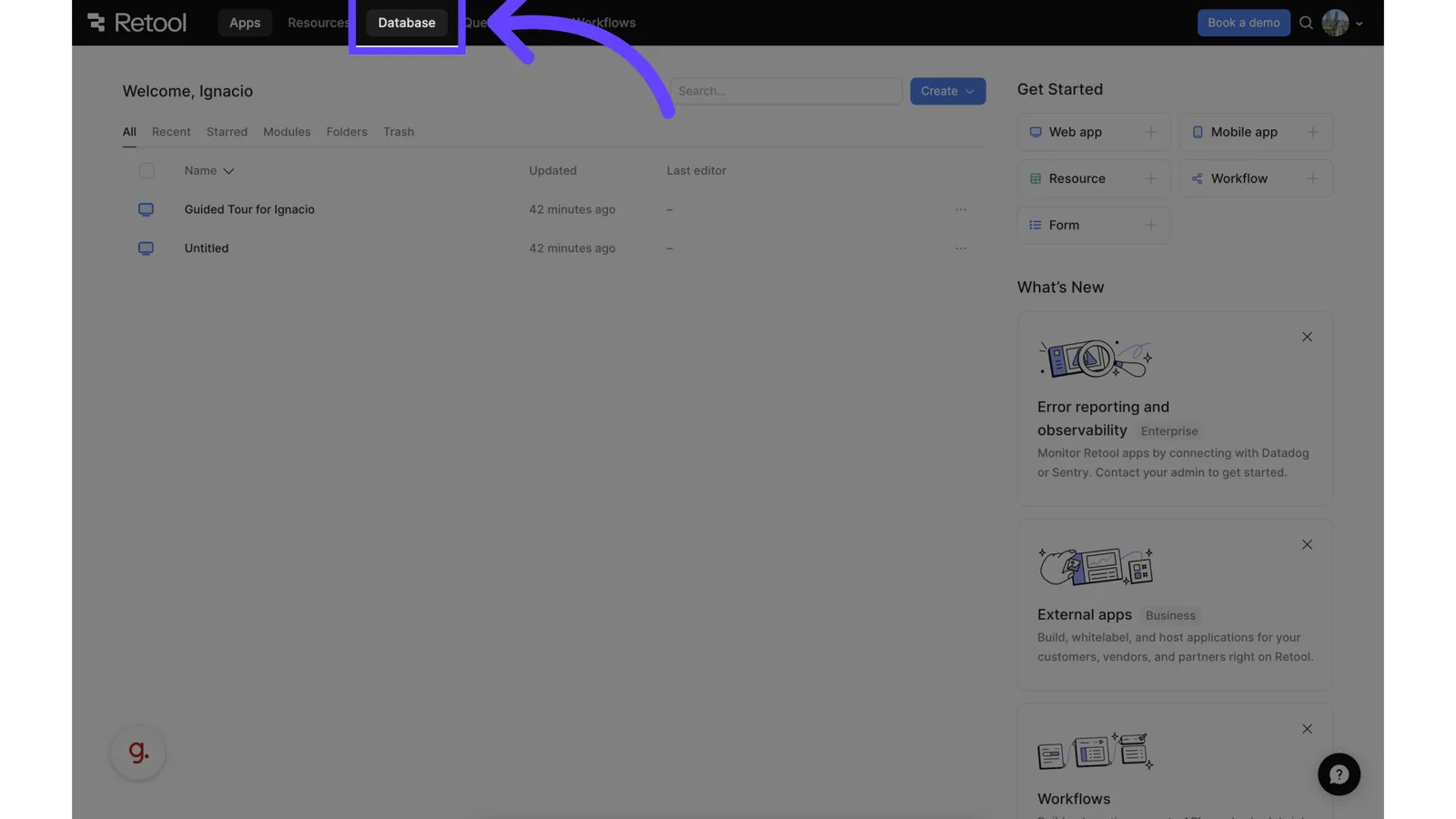The width and height of the screenshot is (1456, 819).
Task: Dismiss the Workflows What's New card
Action: (1307, 729)
